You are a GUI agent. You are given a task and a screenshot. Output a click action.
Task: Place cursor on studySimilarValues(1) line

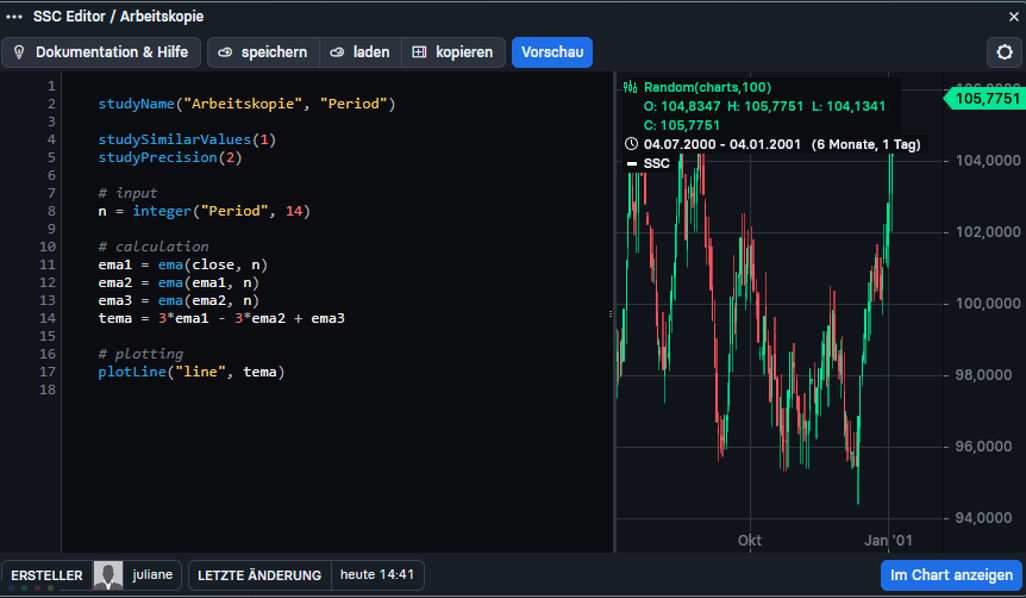pyautogui.click(x=187, y=139)
